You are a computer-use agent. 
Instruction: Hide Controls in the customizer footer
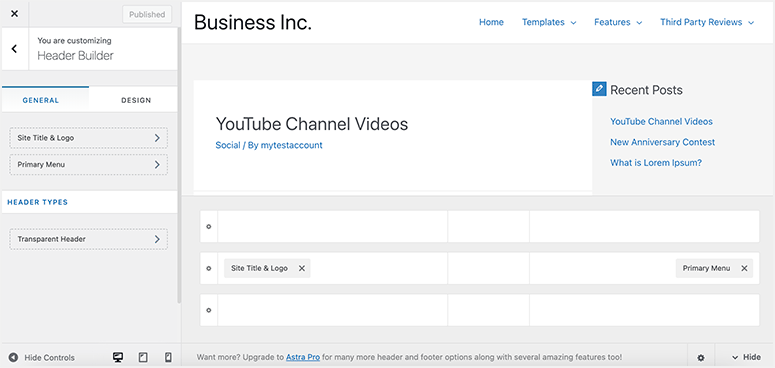coord(42,358)
